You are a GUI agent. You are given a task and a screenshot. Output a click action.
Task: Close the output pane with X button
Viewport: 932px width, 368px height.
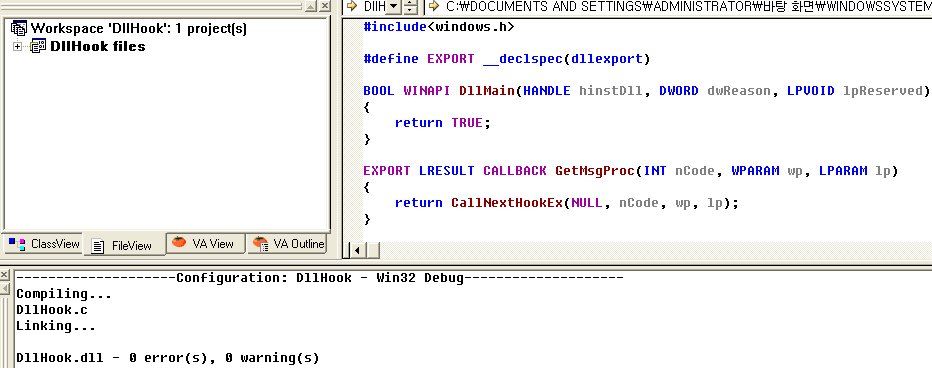click(4, 275)
